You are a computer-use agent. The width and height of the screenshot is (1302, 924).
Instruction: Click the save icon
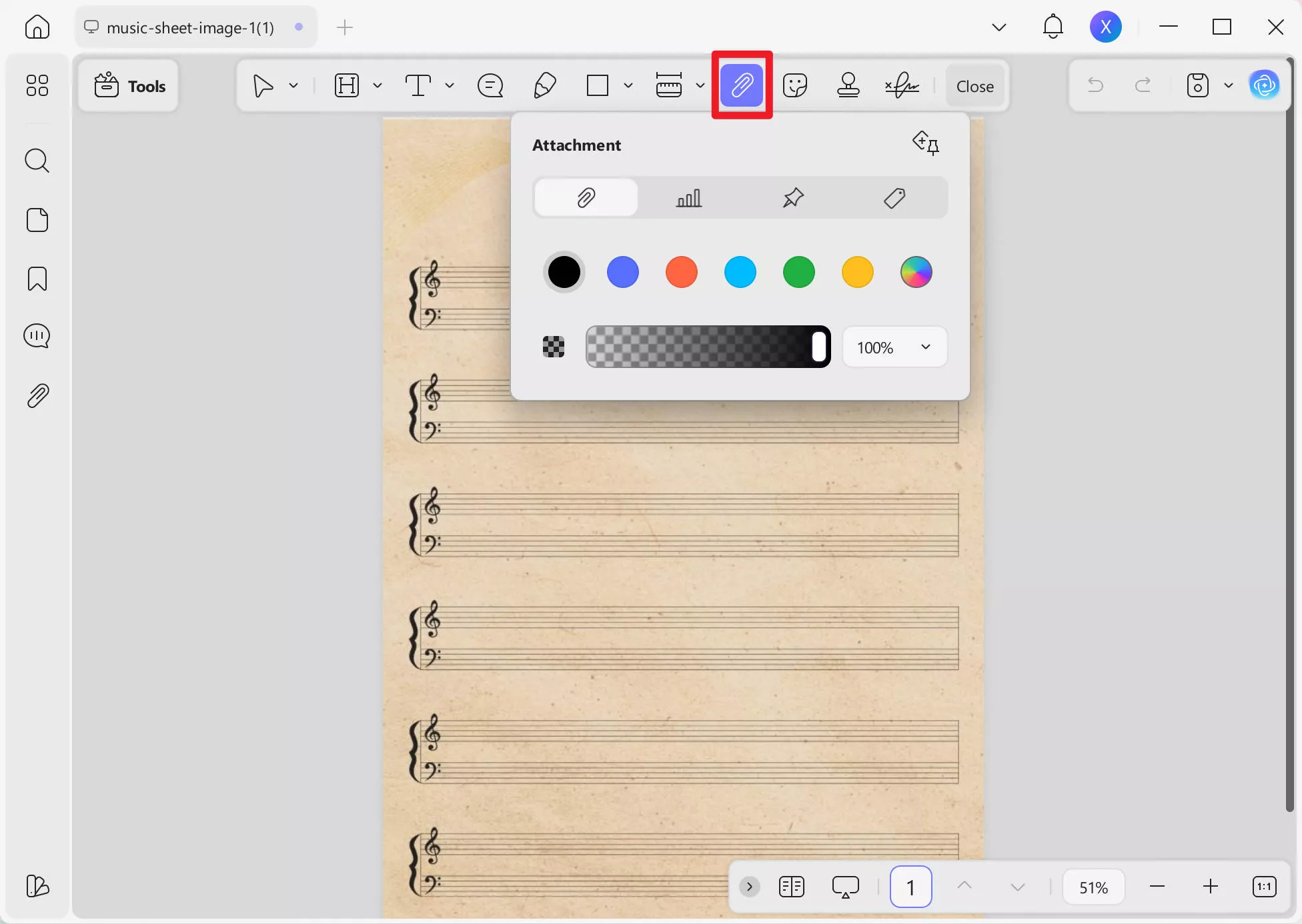point(1198,85)
